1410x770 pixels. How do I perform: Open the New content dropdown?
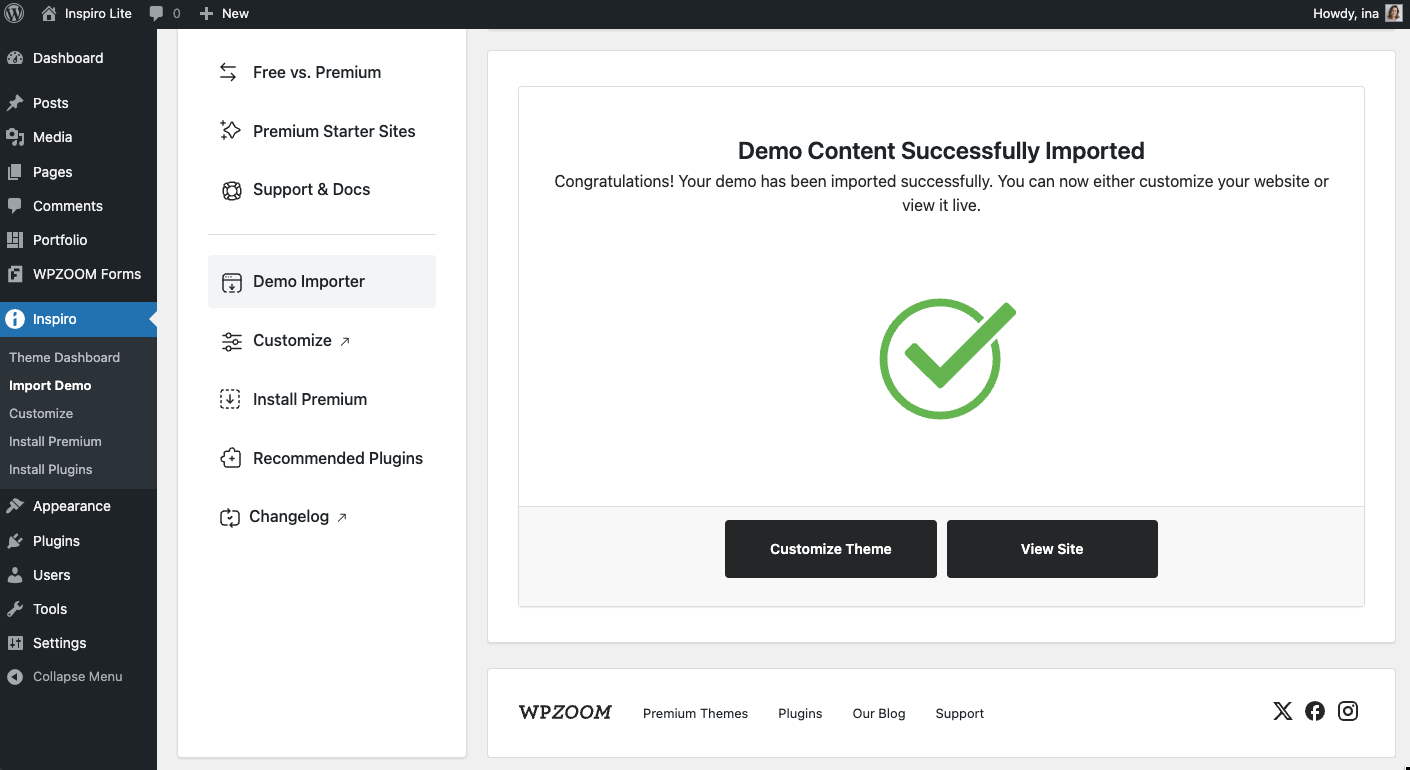(224, 13)
